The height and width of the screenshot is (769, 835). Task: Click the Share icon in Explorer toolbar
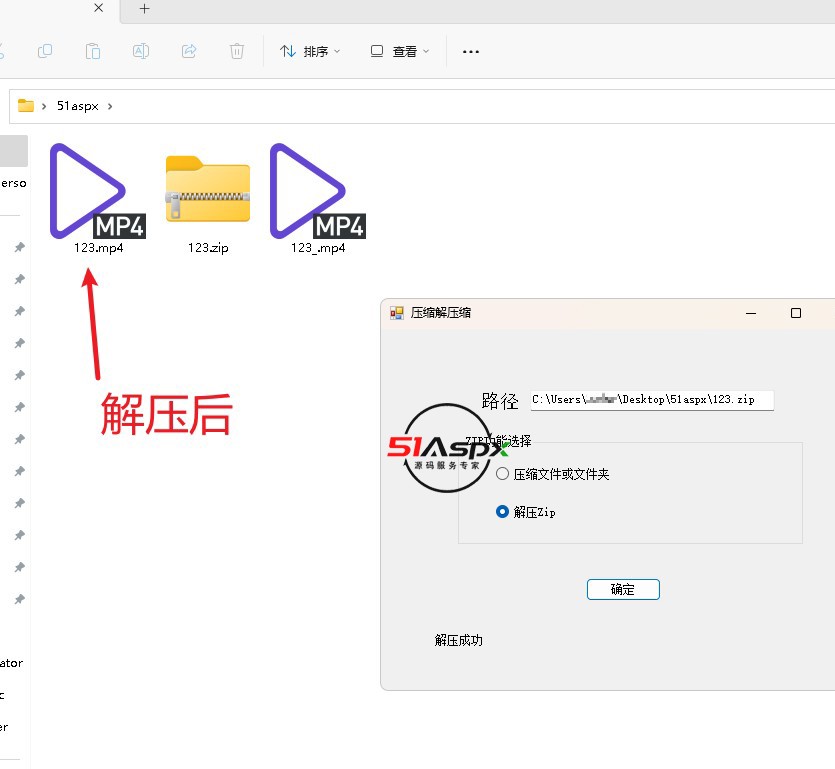[x=189, y=51]
